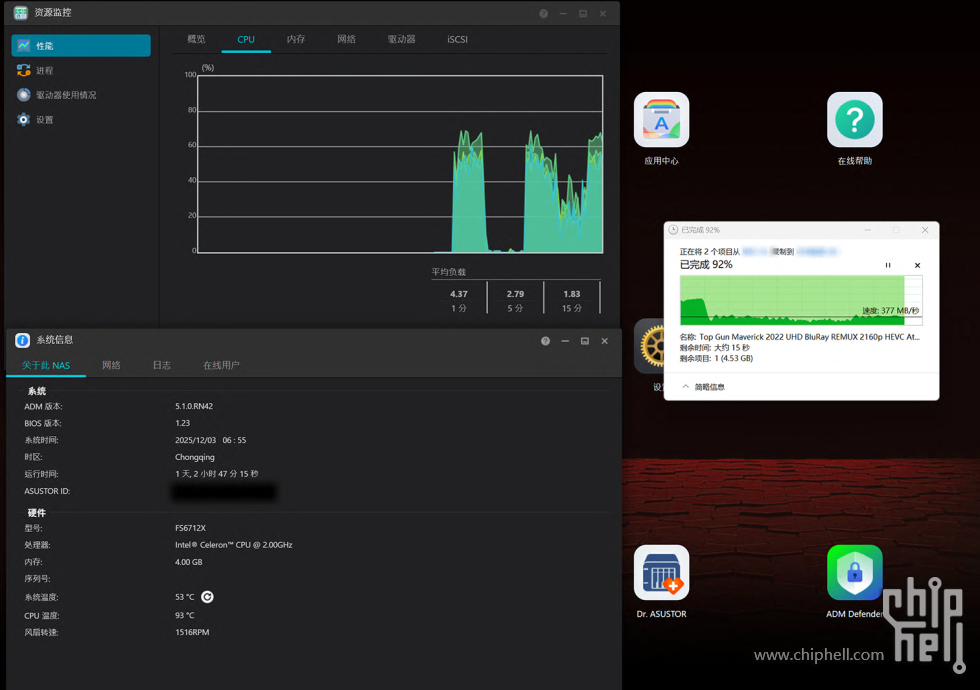Select 进程 in the resource monitor sidebar
Screen dimensions: 980x690
point(44,71)
